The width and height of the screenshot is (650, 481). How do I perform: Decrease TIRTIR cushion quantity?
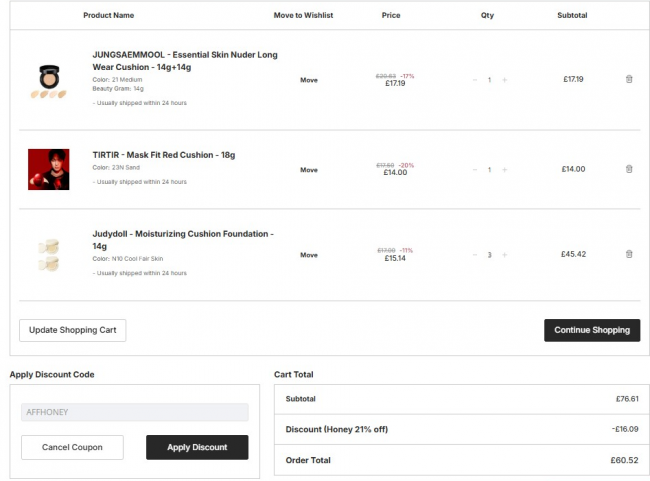point(474,170)
